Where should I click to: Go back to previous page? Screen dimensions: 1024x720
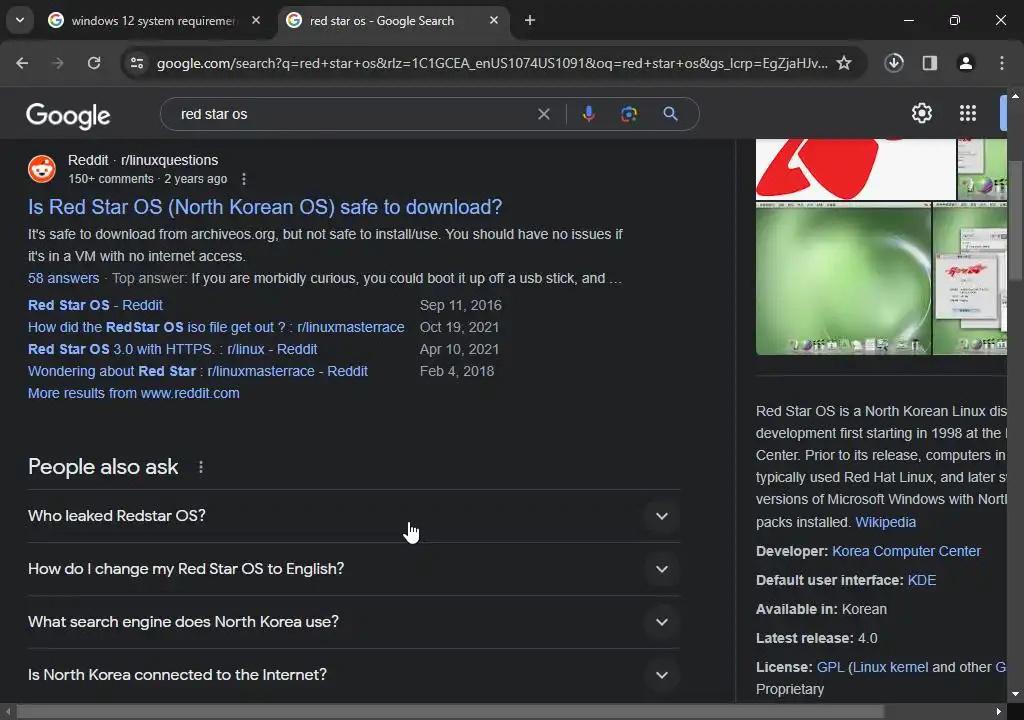pyautogui.click(x=22, y=63)
